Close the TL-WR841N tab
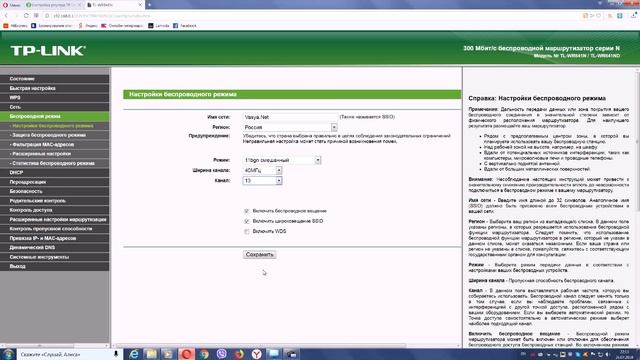 [x=140, y=5]
